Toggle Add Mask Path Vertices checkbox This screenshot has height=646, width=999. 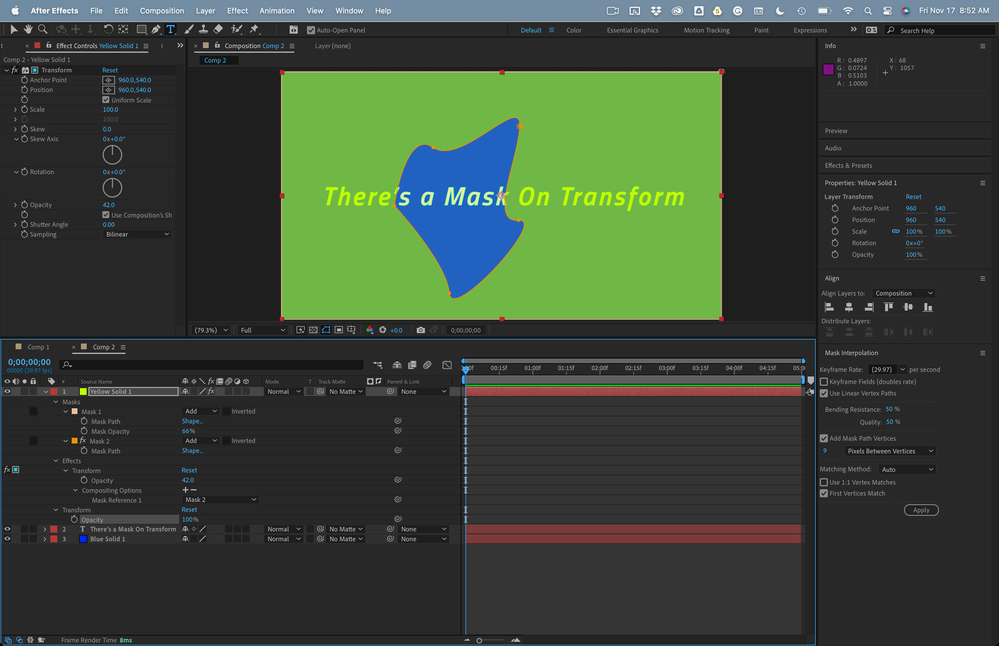(x=824, y=438)
